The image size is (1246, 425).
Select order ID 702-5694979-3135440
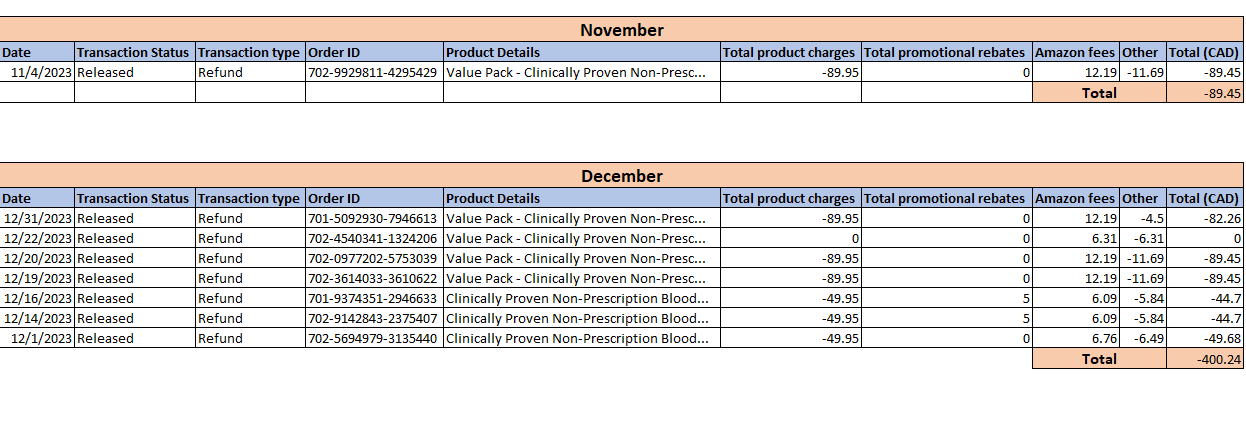[372, 338]
